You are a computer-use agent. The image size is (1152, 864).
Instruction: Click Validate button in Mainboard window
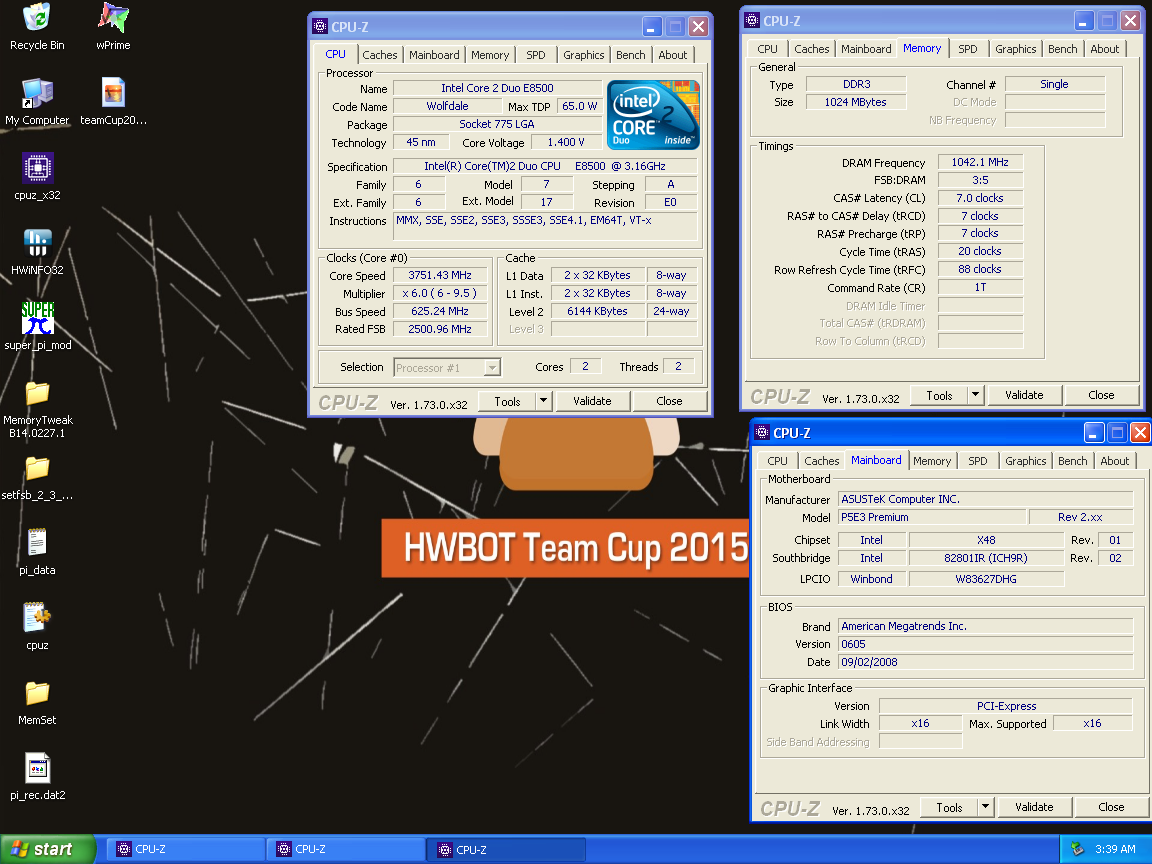[x=1034, y=807]
